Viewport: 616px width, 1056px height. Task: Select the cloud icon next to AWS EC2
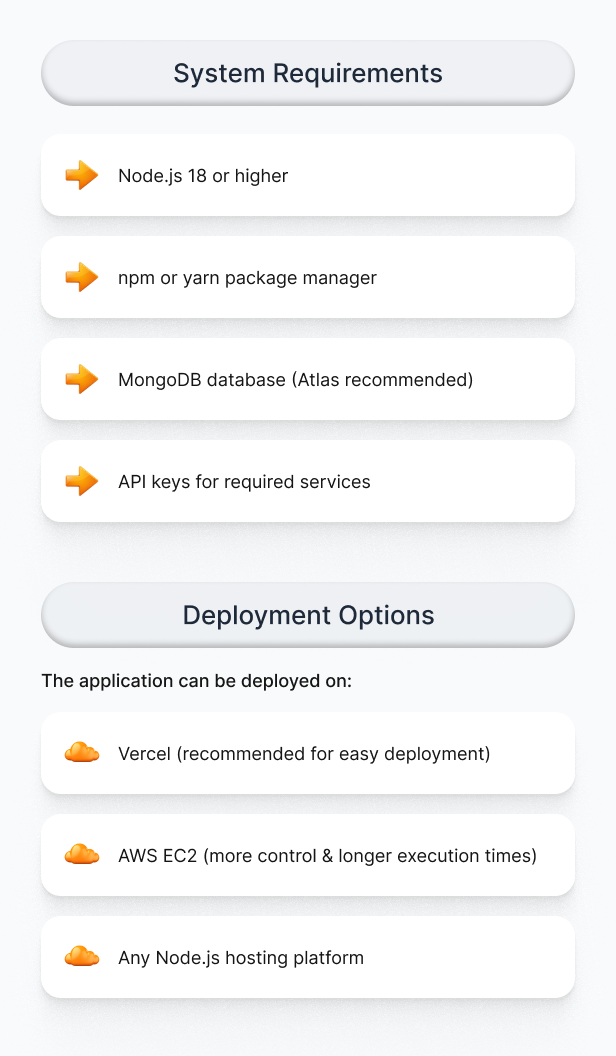pos(81,855)
